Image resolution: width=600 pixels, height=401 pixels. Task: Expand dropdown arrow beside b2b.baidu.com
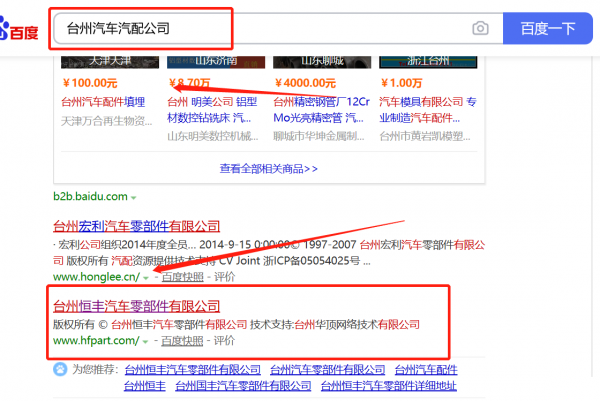click(134, 198)
